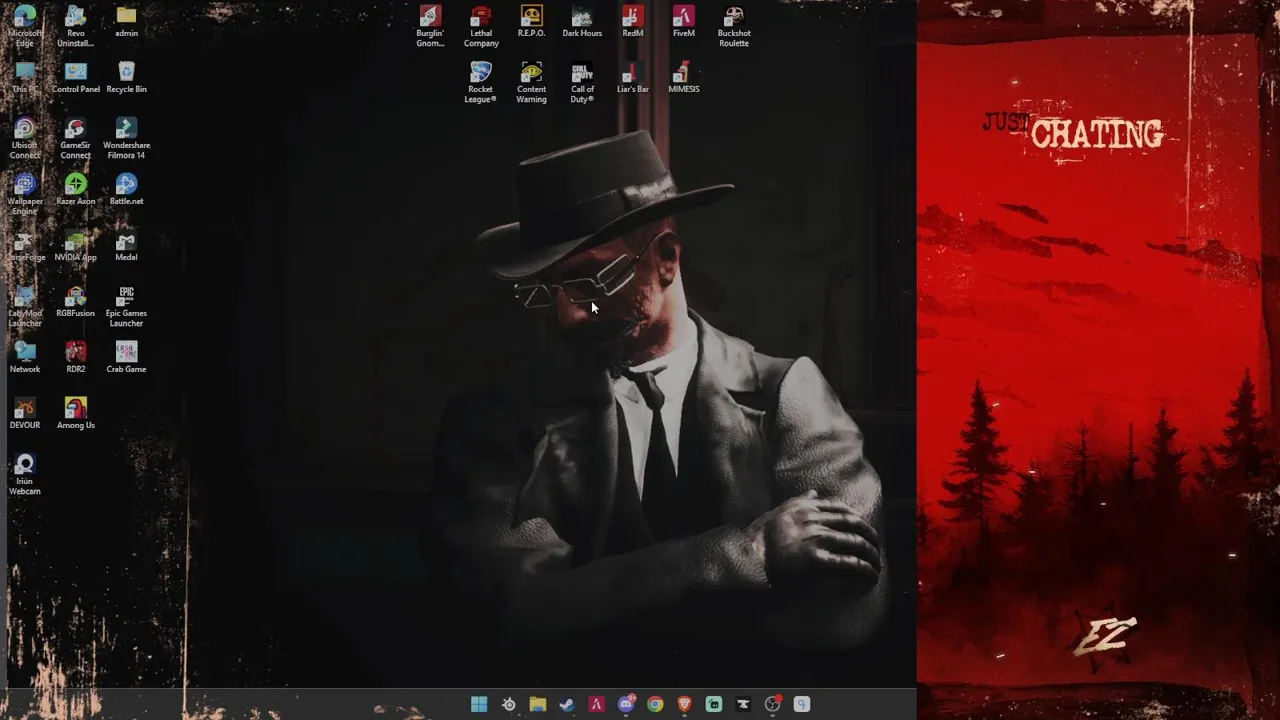Select the Epic Games Launcher icon

click(126, 306)
